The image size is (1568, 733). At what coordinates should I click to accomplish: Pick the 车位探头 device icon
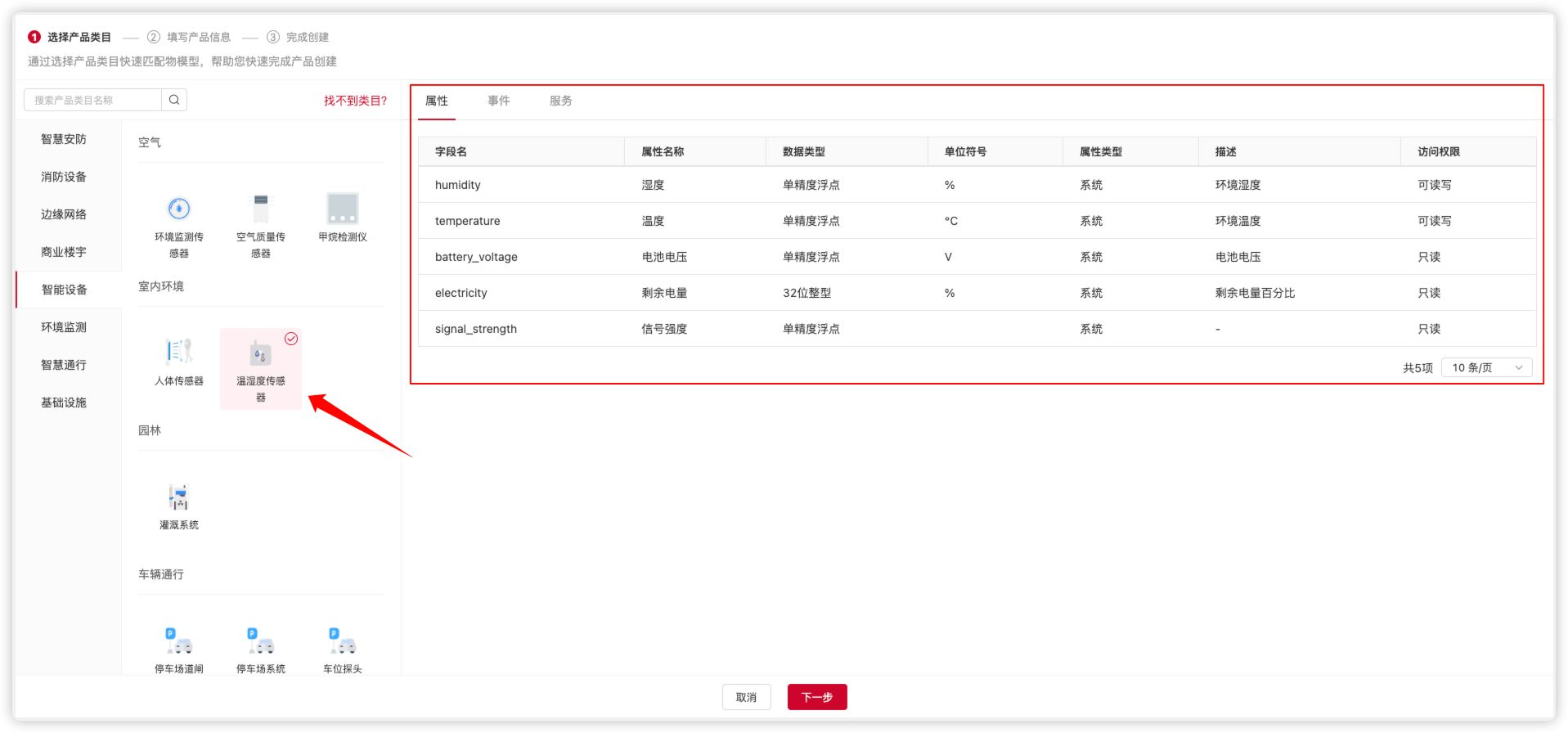(x=342, y=641)
